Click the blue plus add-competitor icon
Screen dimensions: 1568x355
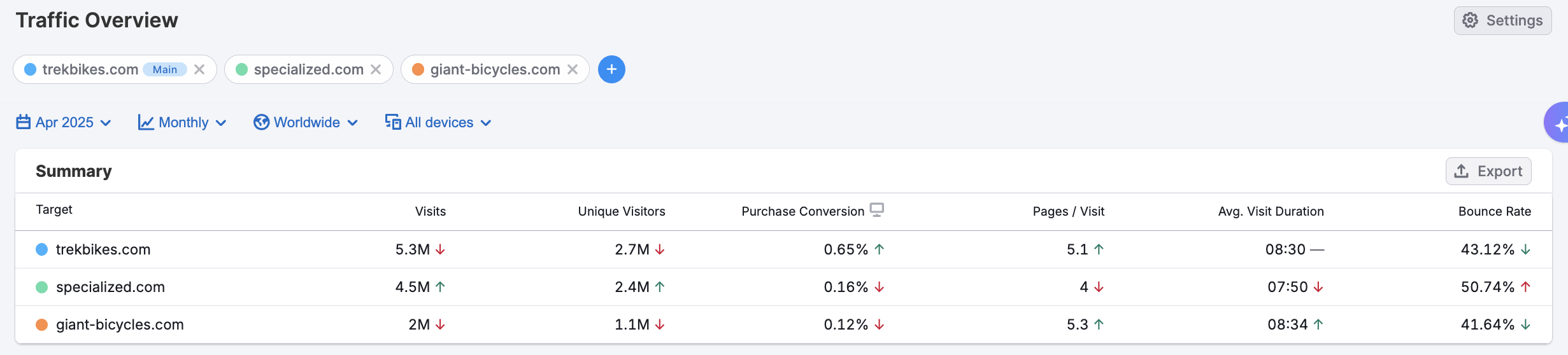coord(611,69)
